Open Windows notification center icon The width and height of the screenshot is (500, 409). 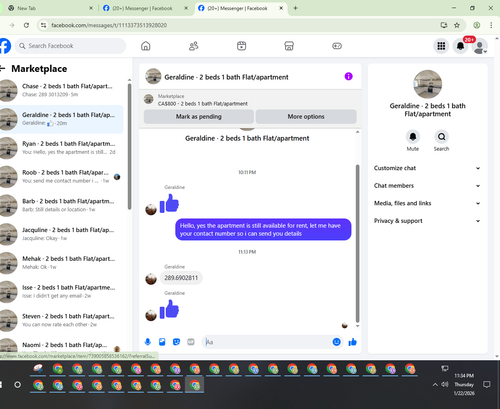click(x=487, y=384)
